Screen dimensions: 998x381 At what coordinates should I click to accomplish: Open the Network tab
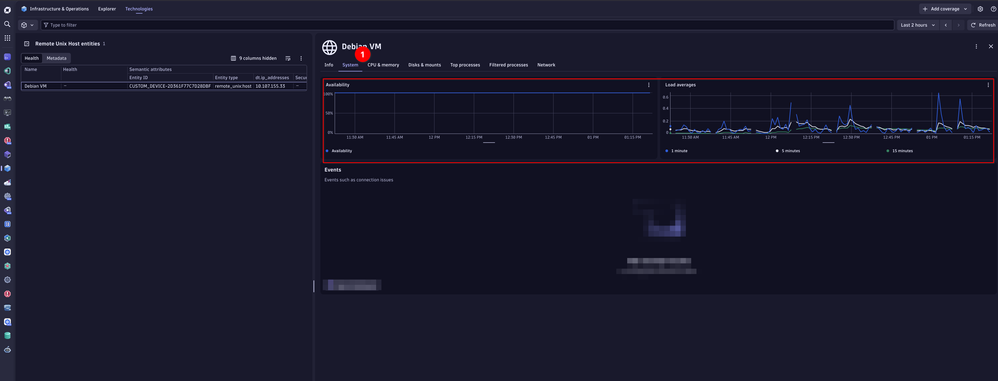tap(546, 65)
